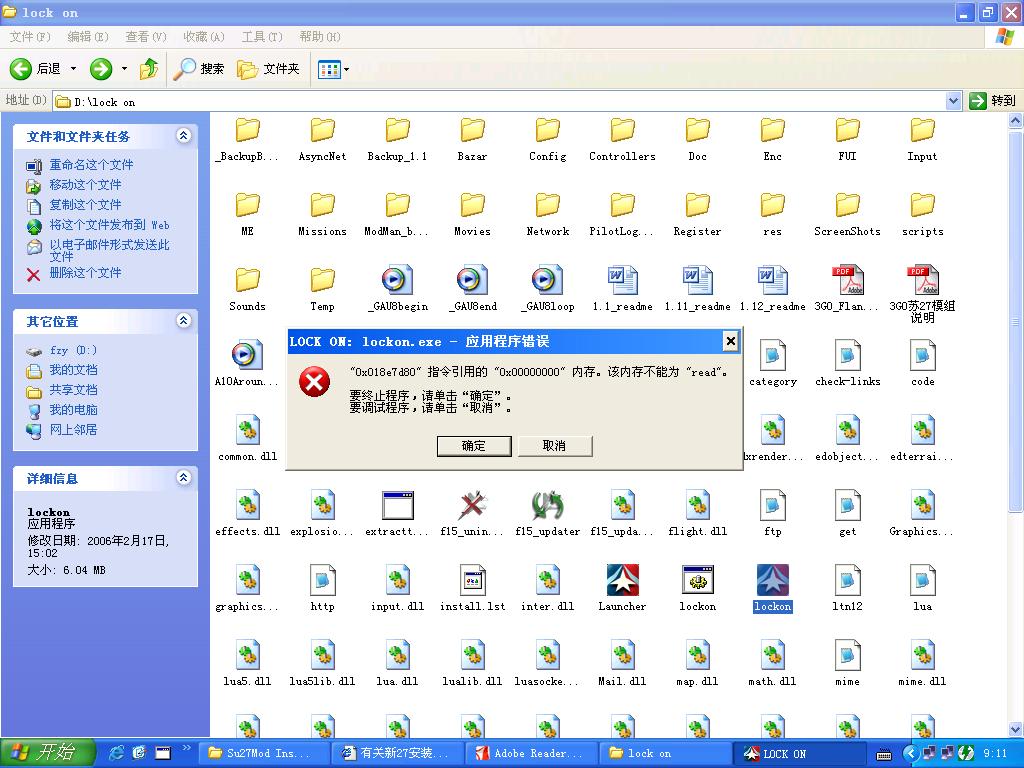Select the Bazar folder
Screen dimensions: 1024x768
[x=472, y=130]
